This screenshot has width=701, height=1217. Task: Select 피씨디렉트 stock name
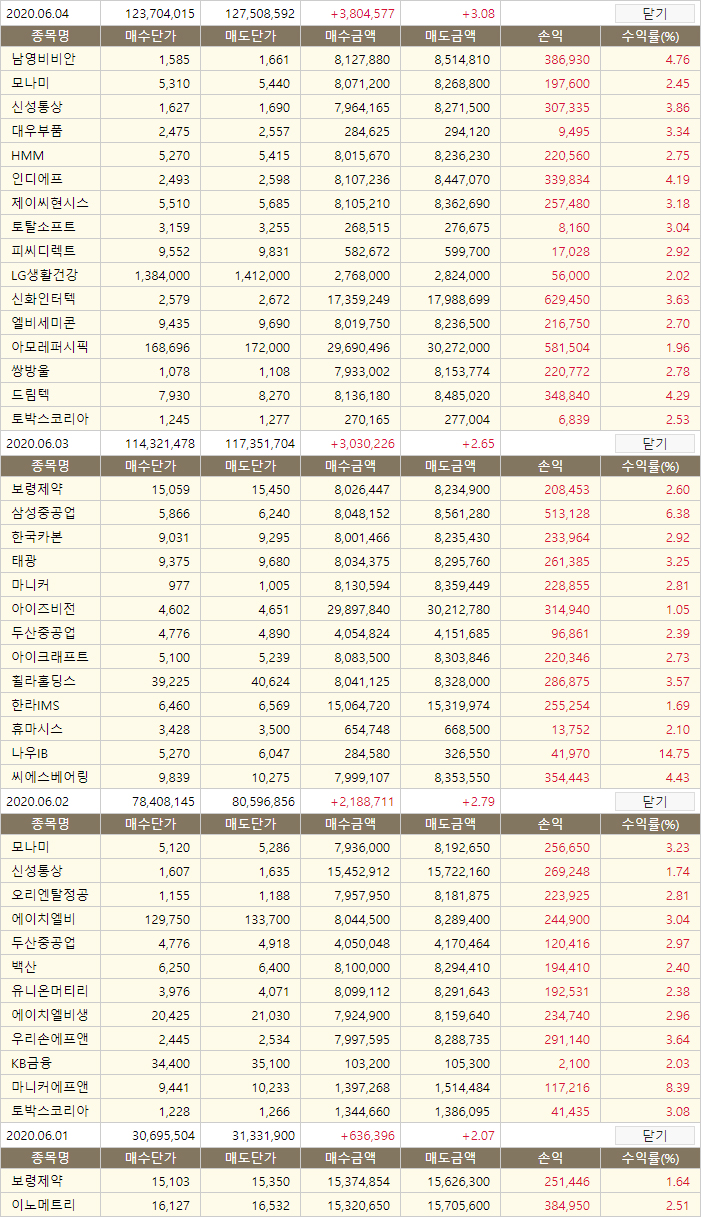tap(43, 251)
